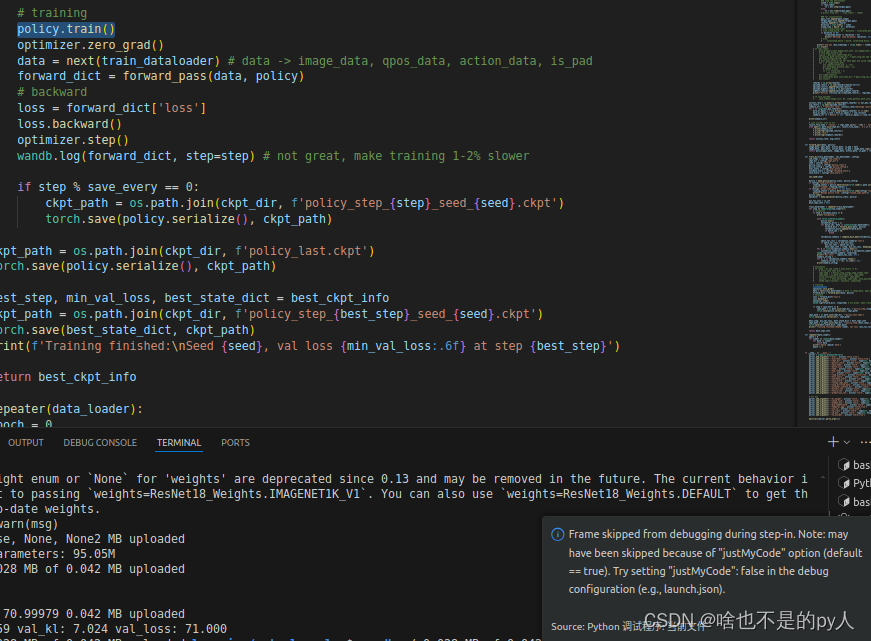The image size is (871, 641).
Task: Select the Python debug console terminal icon
Action: (843, 482)
